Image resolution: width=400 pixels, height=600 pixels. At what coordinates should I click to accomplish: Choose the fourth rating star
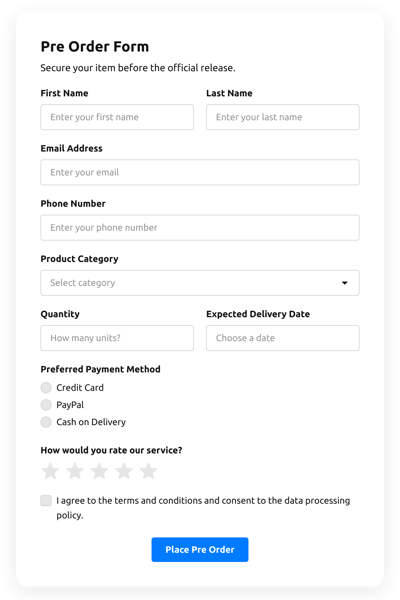point(124,471)
